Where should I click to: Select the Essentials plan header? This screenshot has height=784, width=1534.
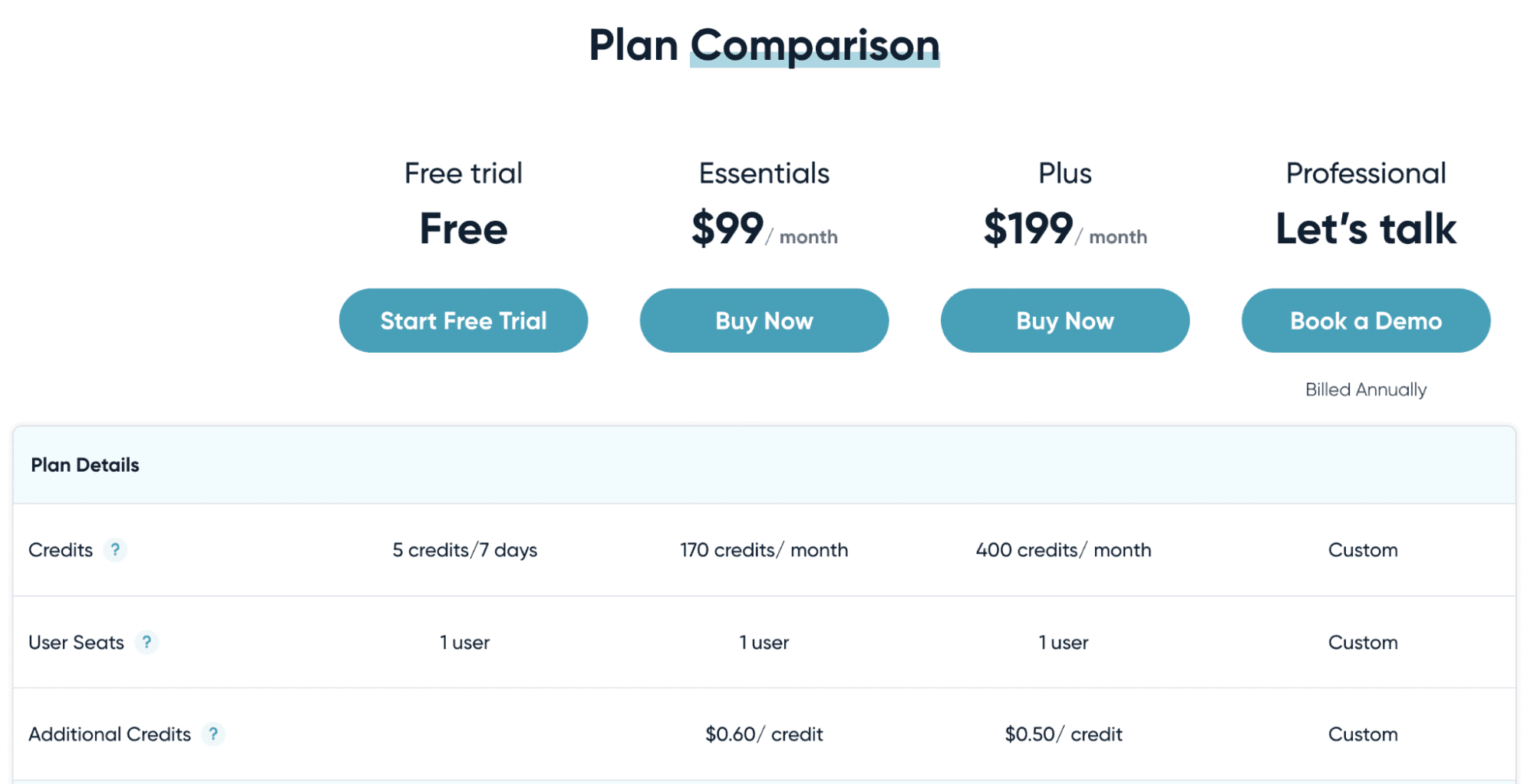pyautogui.click(x=764, y=173)
